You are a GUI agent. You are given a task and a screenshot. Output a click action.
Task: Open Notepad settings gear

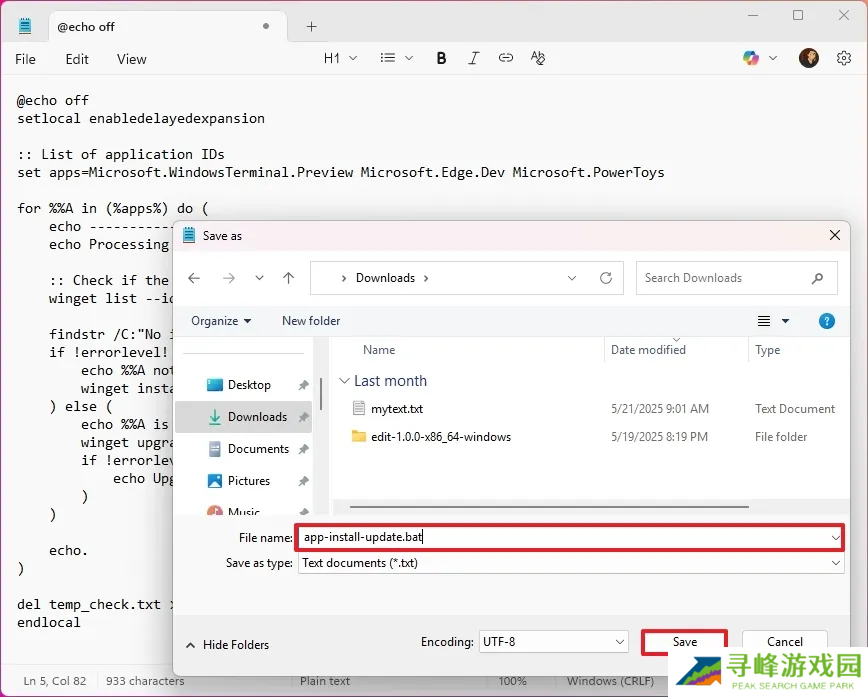(x=844, y=59)
